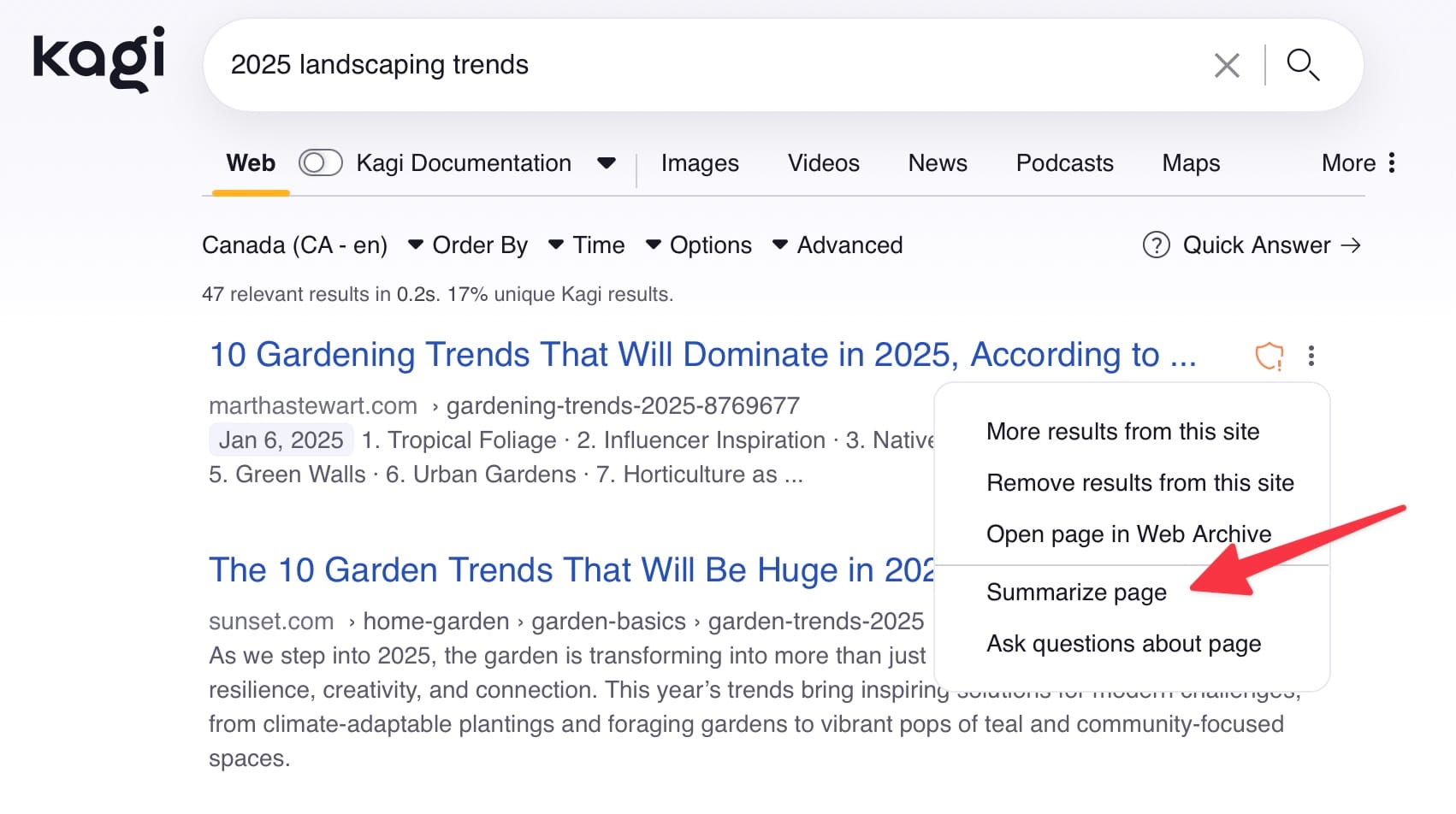Click the More vertical dots icon
This screenshot has width=1456, height=814.
1392,162
